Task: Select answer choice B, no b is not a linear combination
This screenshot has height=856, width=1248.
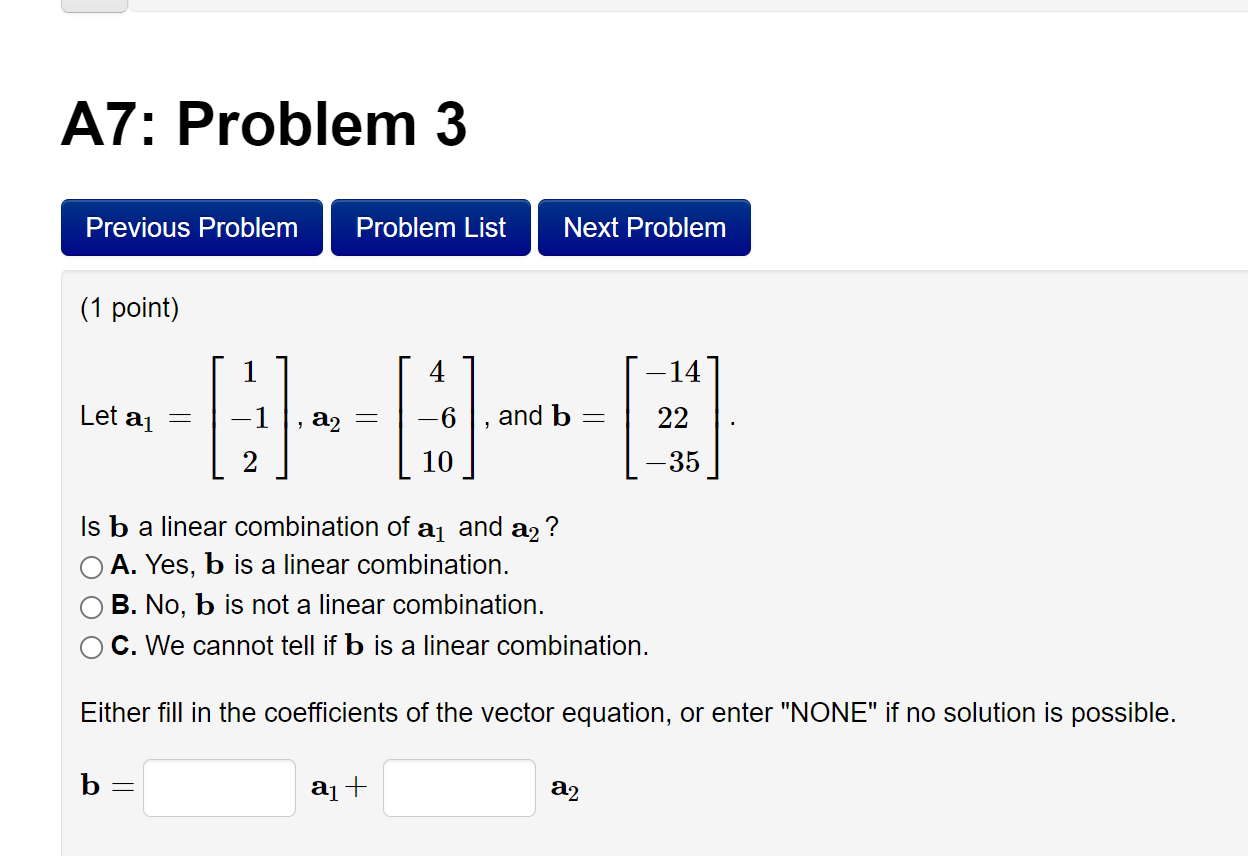Action: [91, 606]
